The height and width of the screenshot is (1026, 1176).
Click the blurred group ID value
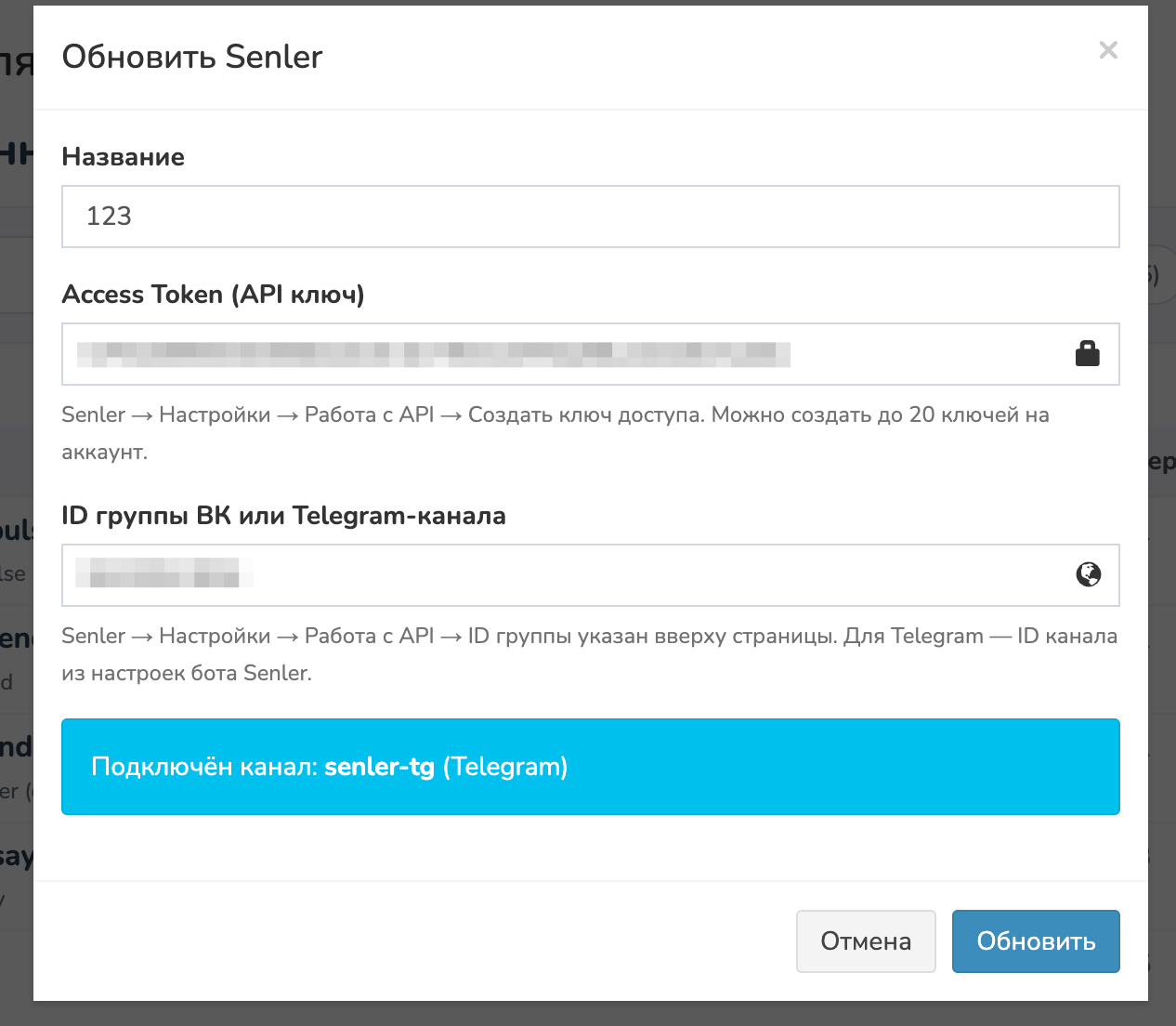pyautogui.click(x=163, y=573)
